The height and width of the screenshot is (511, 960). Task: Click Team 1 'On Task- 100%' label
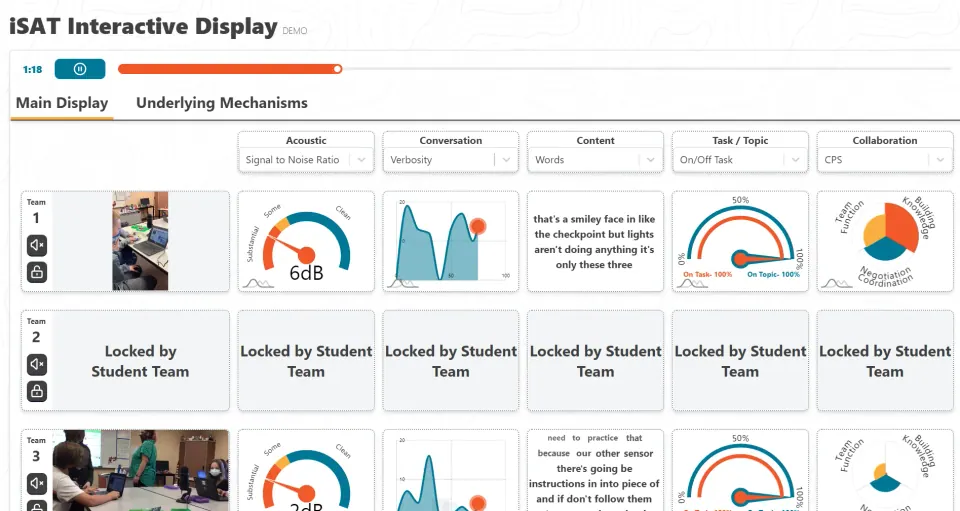[708, 274]
